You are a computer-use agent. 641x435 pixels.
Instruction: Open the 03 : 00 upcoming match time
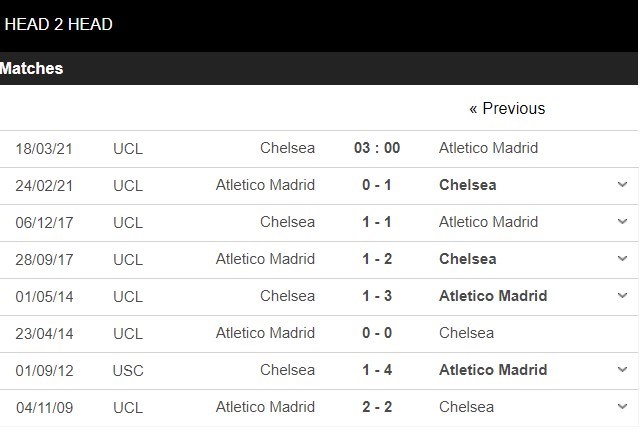[x=377, y=148]
